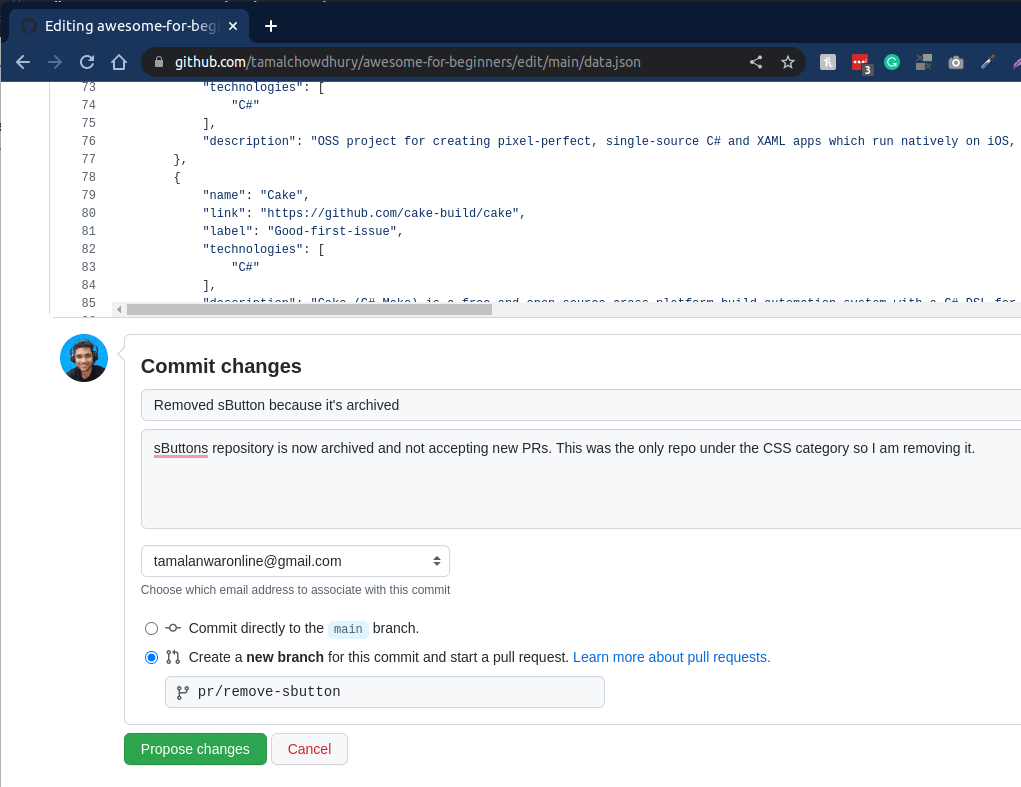The image size is (1021, 787).
Task: Share this page via share icon
Action: (756, 62)
